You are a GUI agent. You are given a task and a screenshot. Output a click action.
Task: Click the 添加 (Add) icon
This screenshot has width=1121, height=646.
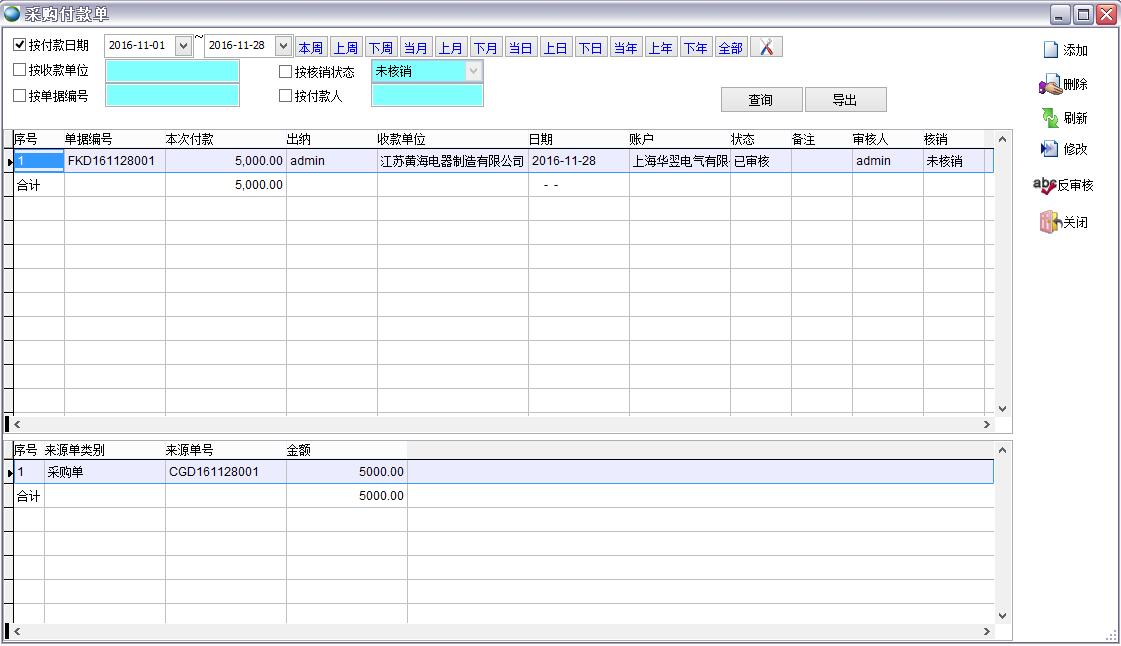[x=1050, y=50]
